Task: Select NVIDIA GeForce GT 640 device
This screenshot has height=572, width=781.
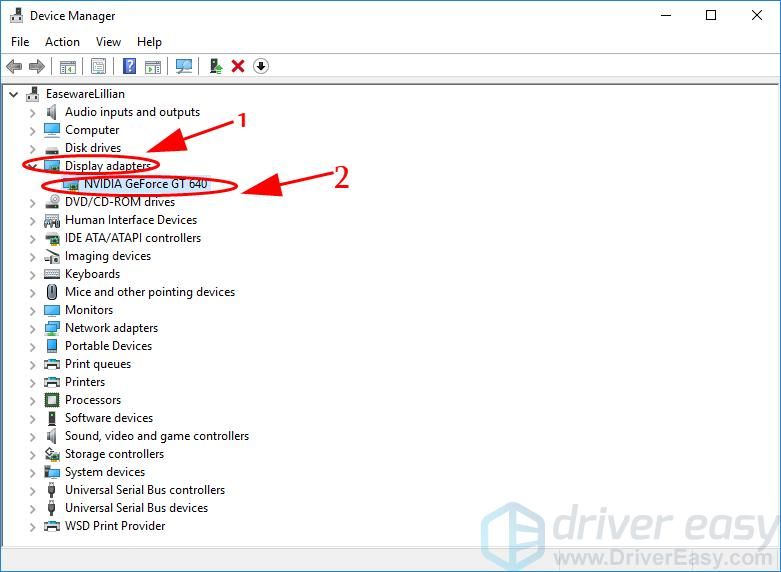Action: [x=145, y=184]
